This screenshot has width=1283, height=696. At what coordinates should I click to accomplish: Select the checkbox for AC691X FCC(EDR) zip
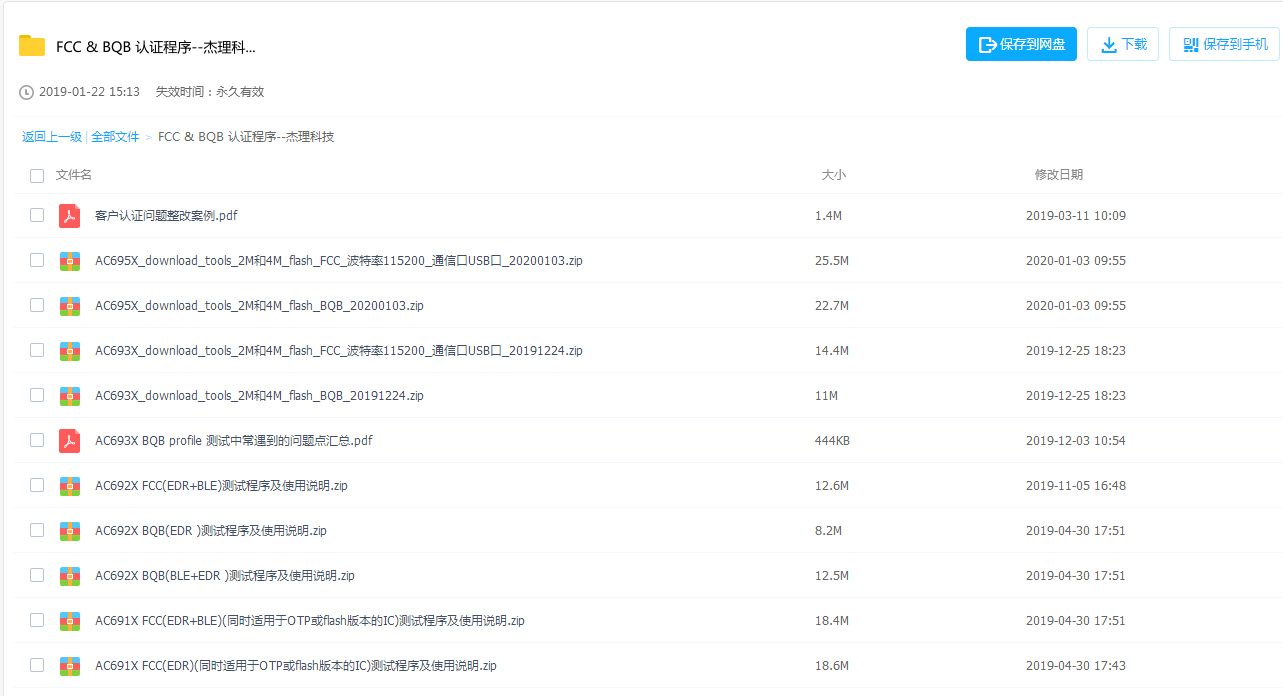click(37, 665)
